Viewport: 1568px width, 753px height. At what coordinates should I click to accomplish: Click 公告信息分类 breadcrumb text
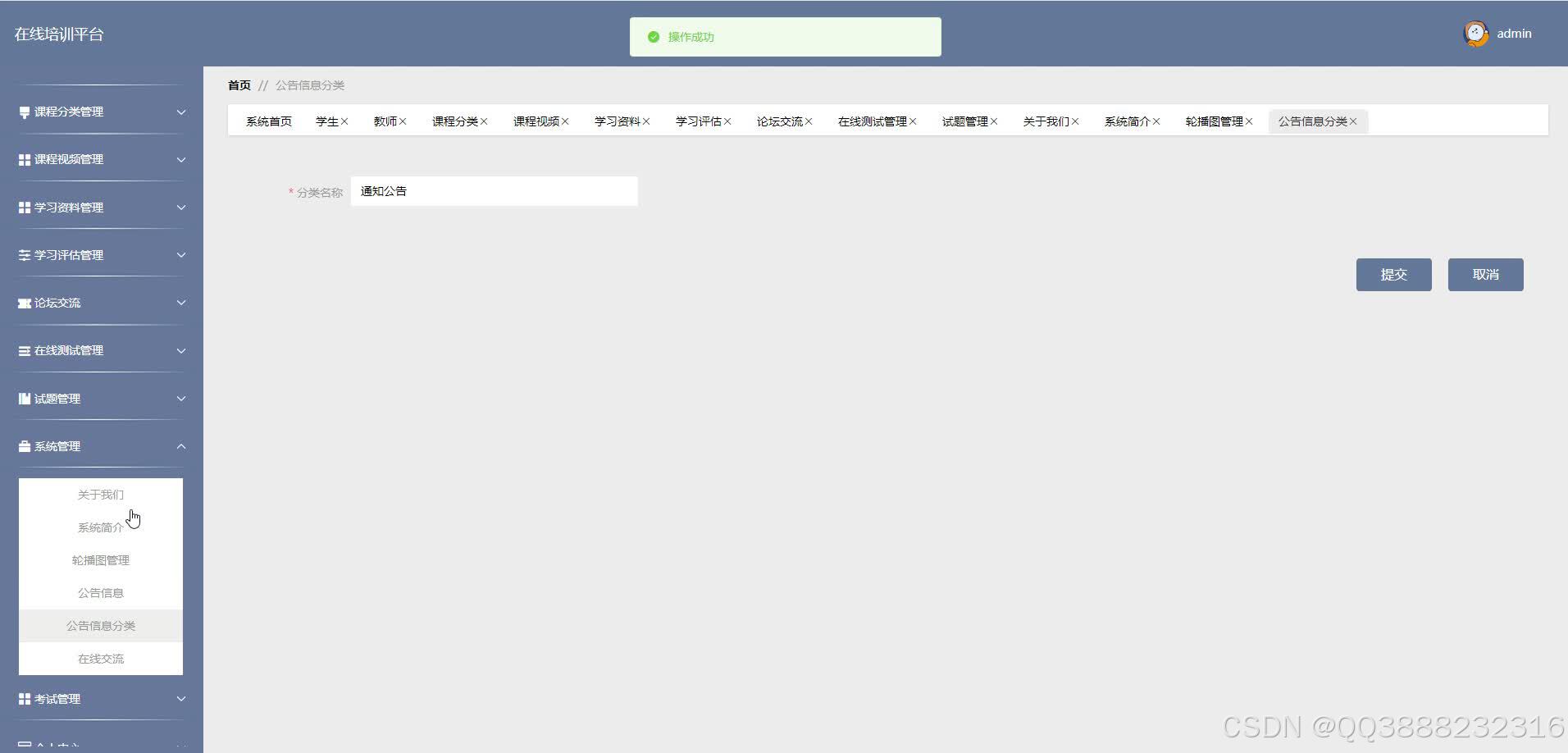[x=310, y=85]
